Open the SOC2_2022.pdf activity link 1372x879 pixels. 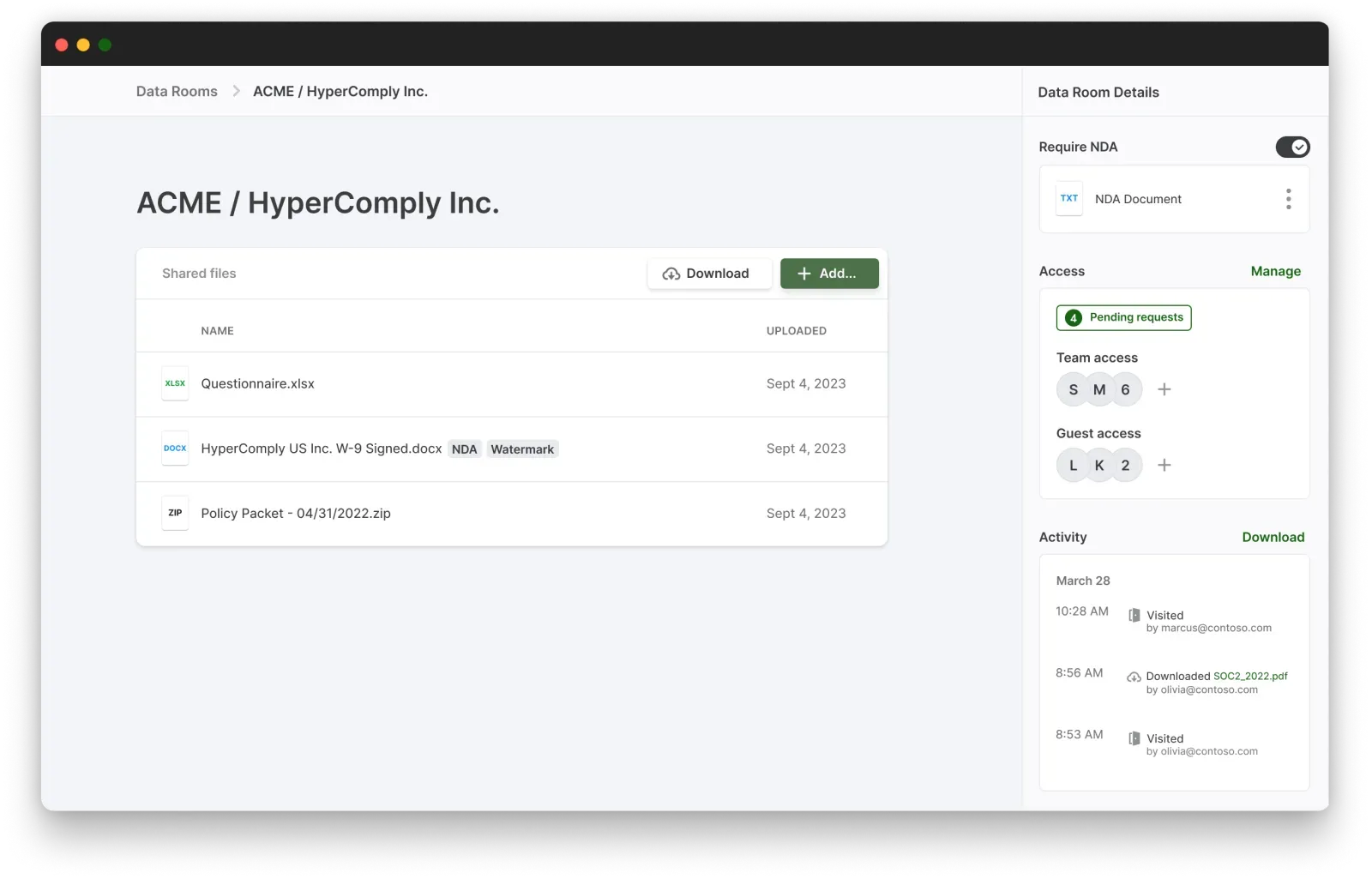point(1250,676)
